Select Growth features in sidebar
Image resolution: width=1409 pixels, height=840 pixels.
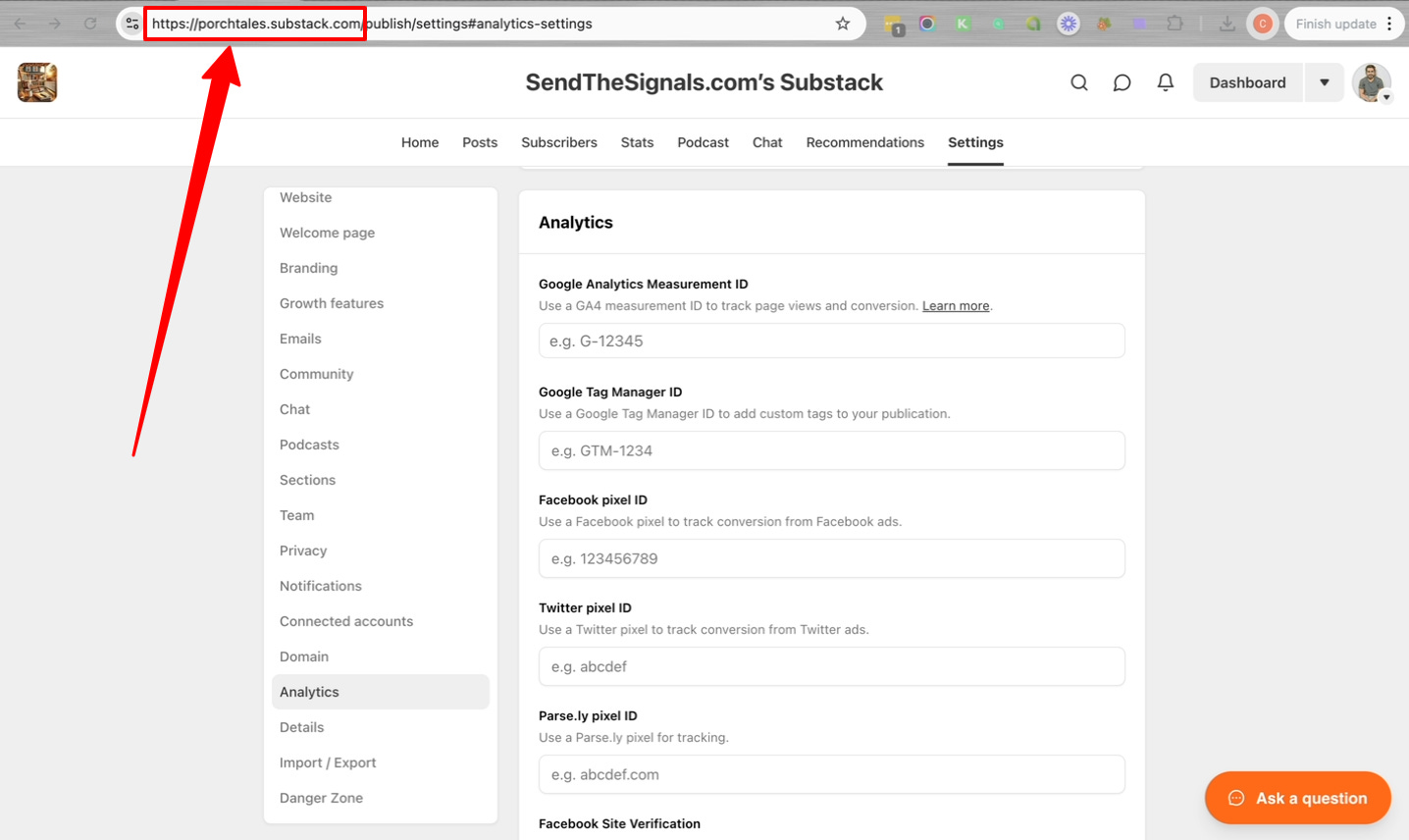pyautogui.click(x=381, y=303)
